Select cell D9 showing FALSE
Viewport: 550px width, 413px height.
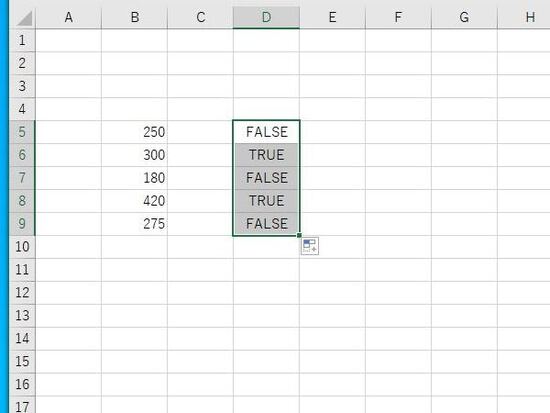point(266,224)
